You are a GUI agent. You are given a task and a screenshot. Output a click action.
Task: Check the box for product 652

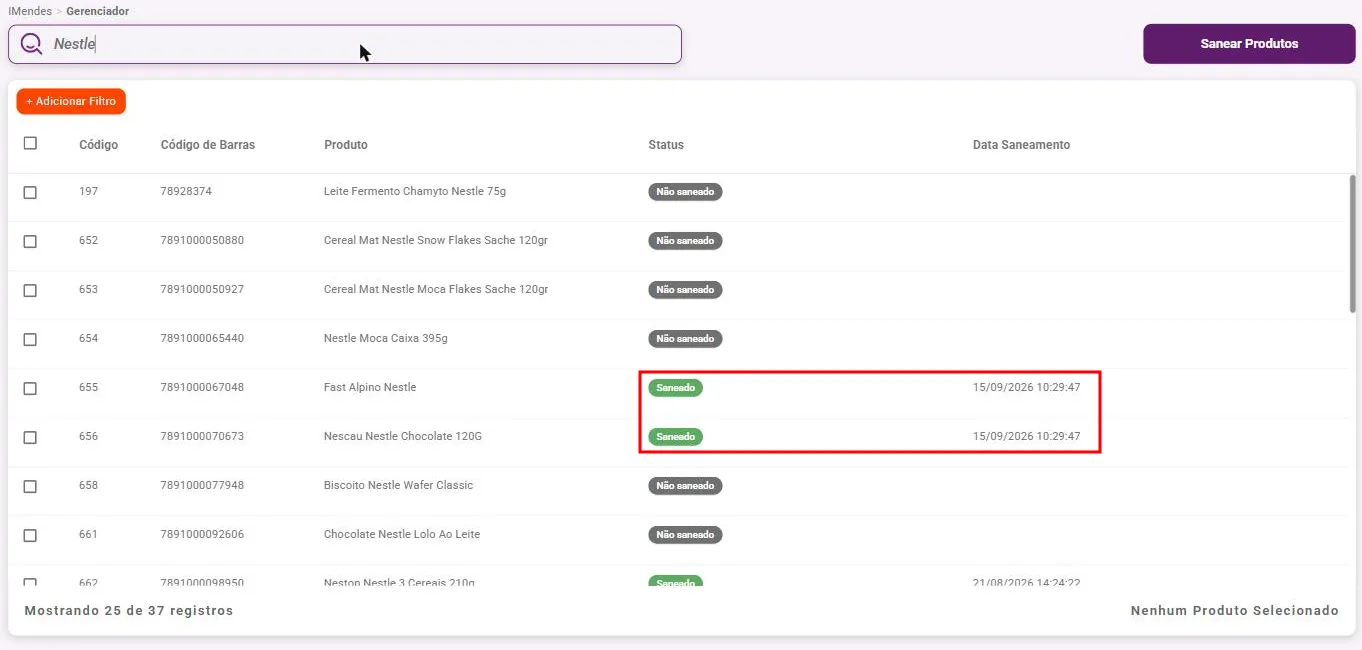30,241
